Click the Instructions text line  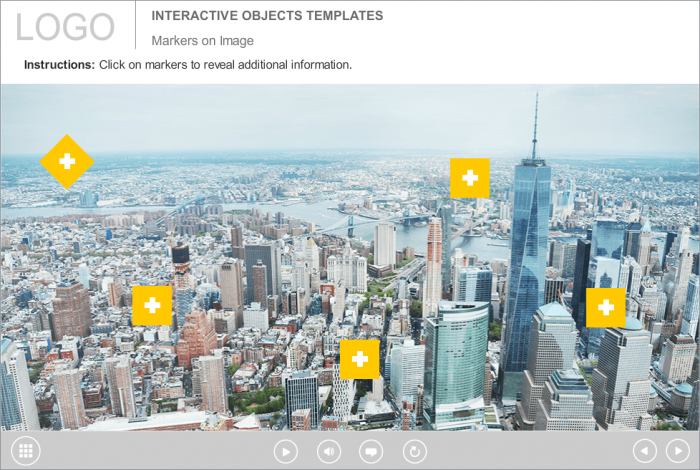[188, 65]
